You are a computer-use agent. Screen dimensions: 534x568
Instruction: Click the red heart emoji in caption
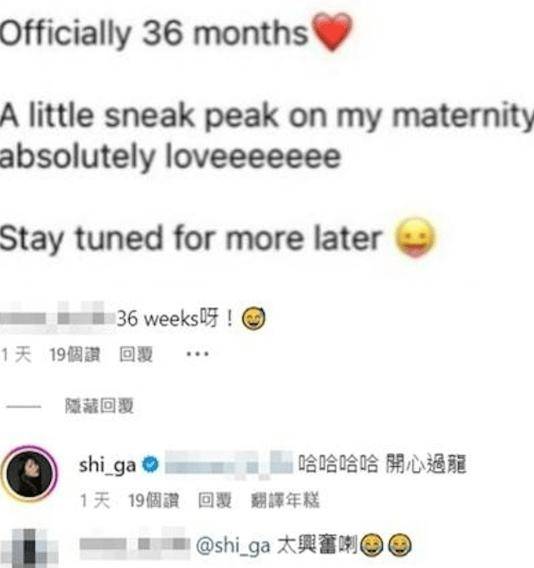332,31
